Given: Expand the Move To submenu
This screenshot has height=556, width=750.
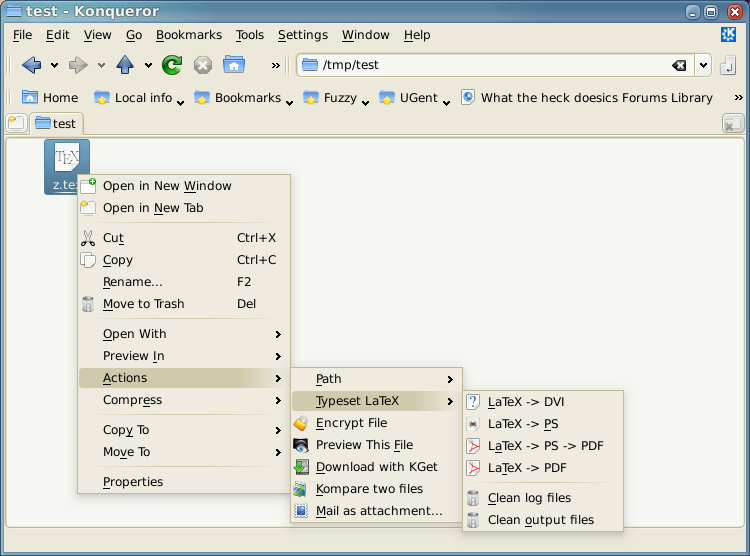Looking at the screenshot, I should click(x=184, y=452).
